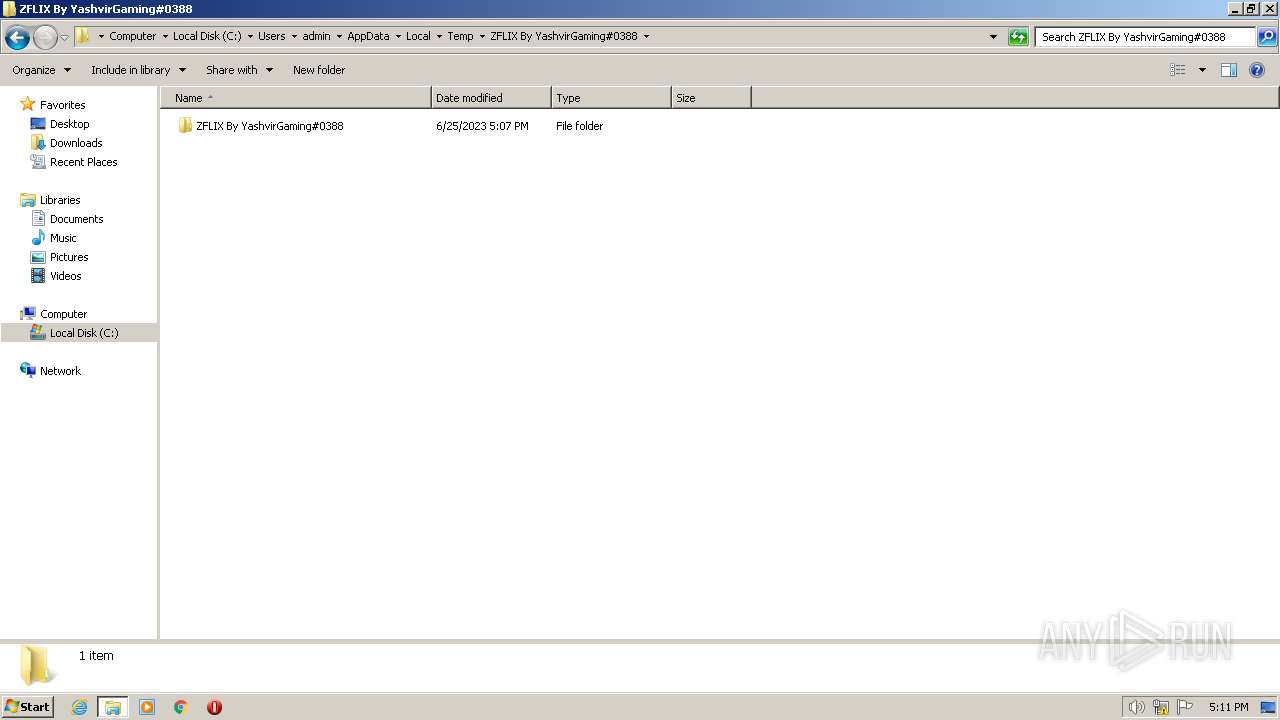Image resolution: width=1280 pixels, height=720 pixels.
Task: Toggle the preview pane icon
Action: click(x=1229, y=70)
